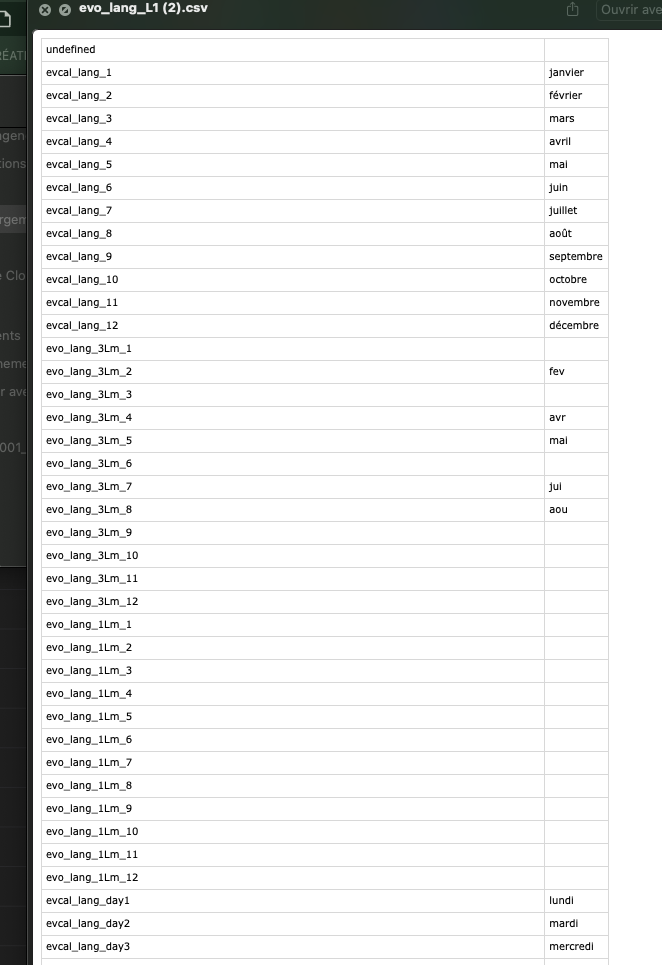Click the share icon in the title bar

tap(572, 9)
